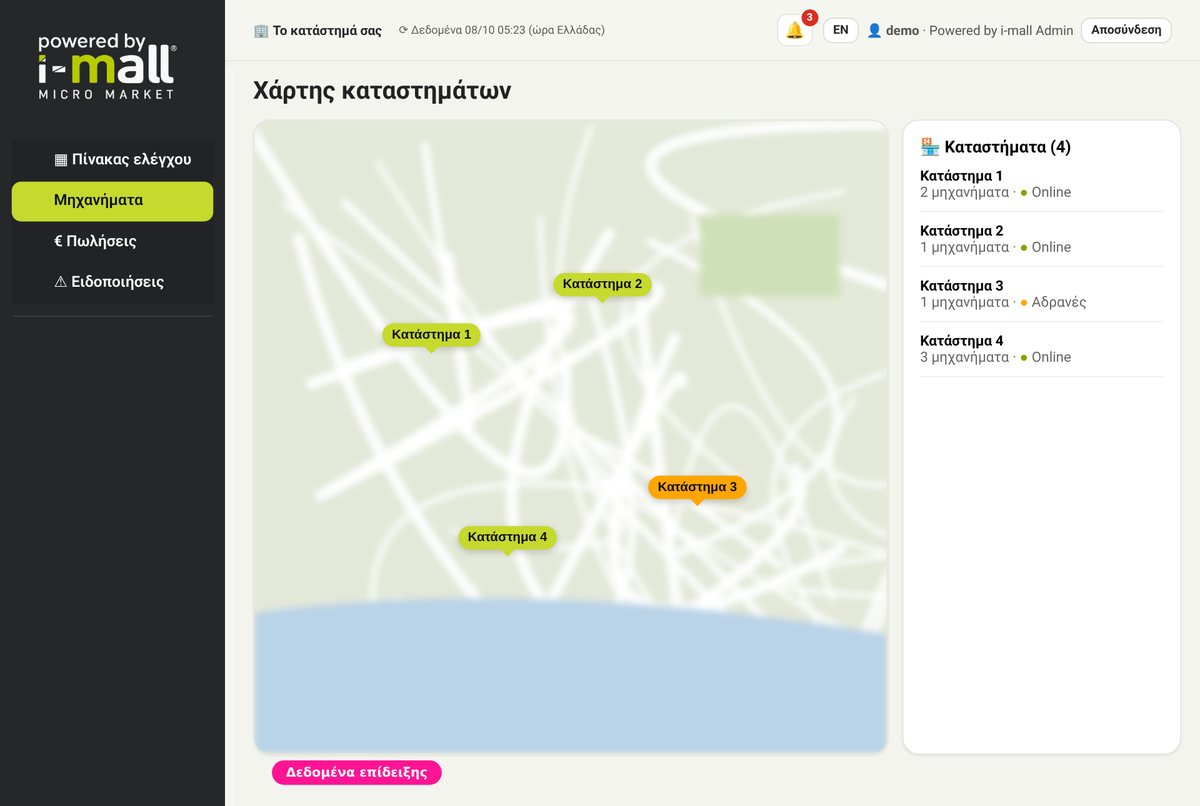Screen dimensions: 1200x806
Task: Click the Κατάστημα 4 map marker
Action: click(x=507, y=538)
